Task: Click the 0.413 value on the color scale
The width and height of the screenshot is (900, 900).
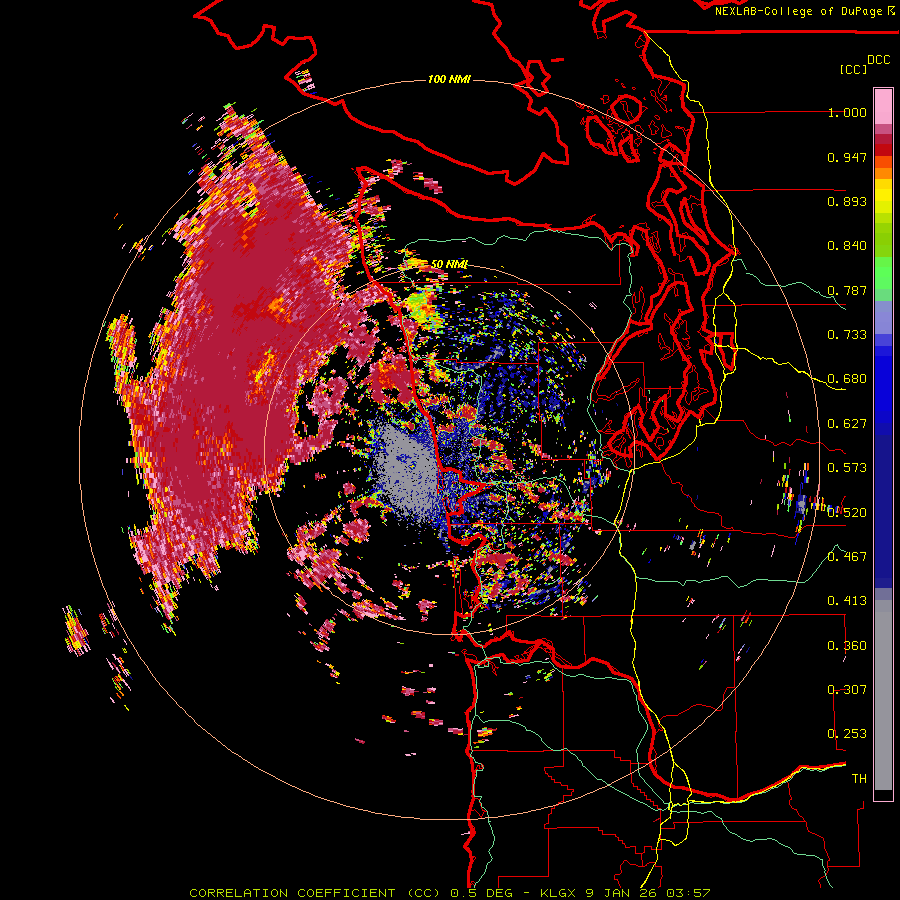Action: tap(847, 601)
